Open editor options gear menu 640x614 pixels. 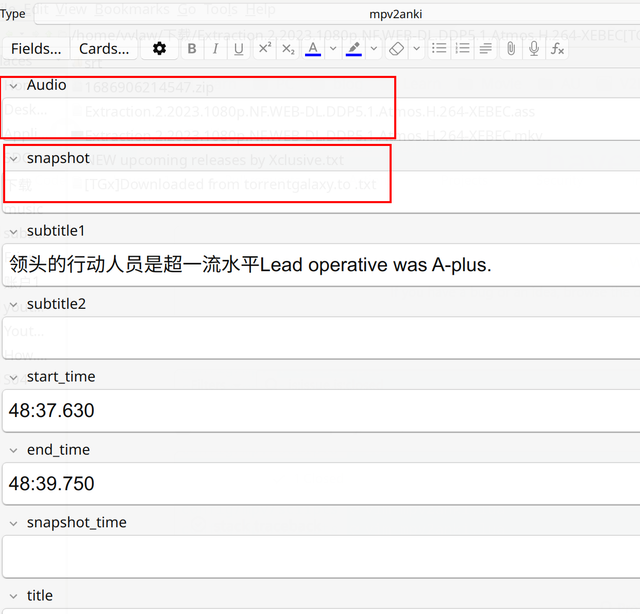click(x=159, y=49)
